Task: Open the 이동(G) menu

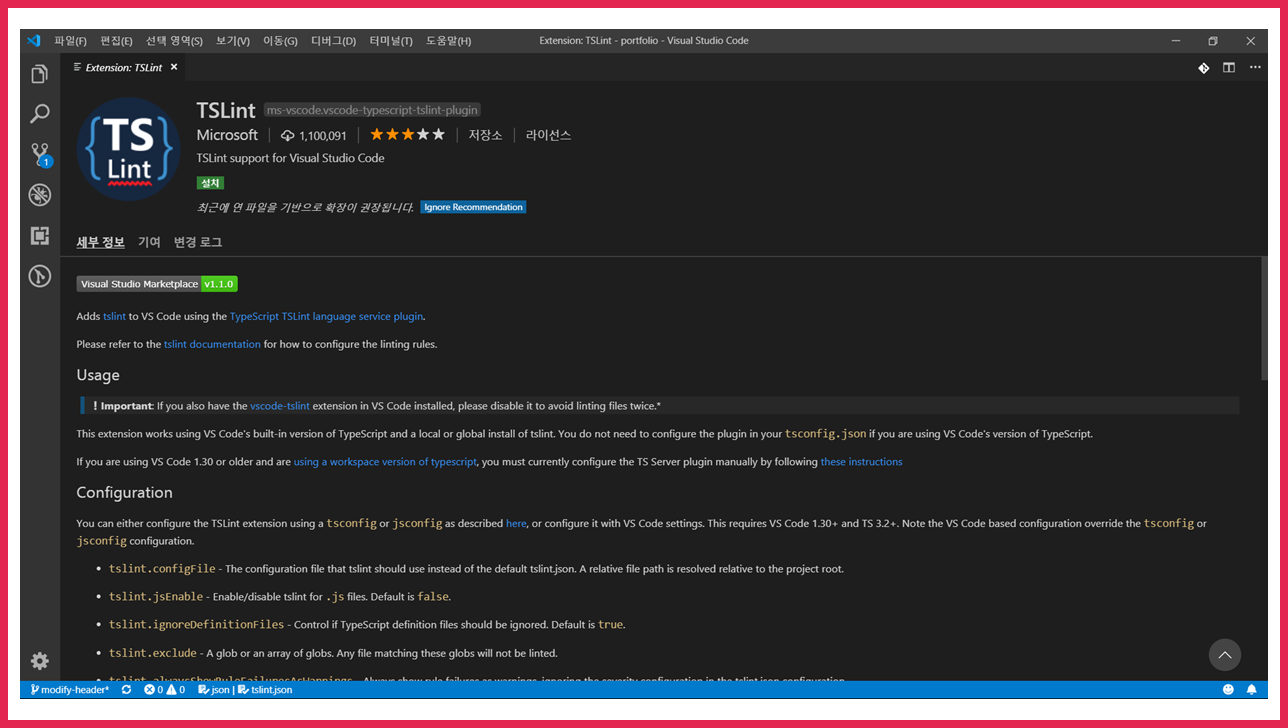Action: (x=280, y=41)
